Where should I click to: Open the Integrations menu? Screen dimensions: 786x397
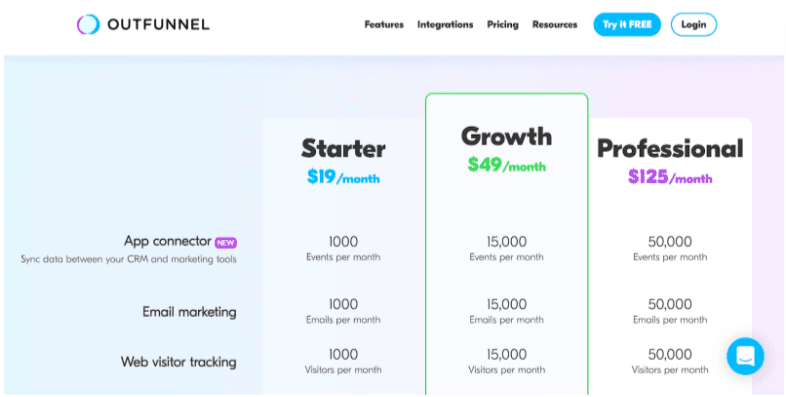[445, 25]
